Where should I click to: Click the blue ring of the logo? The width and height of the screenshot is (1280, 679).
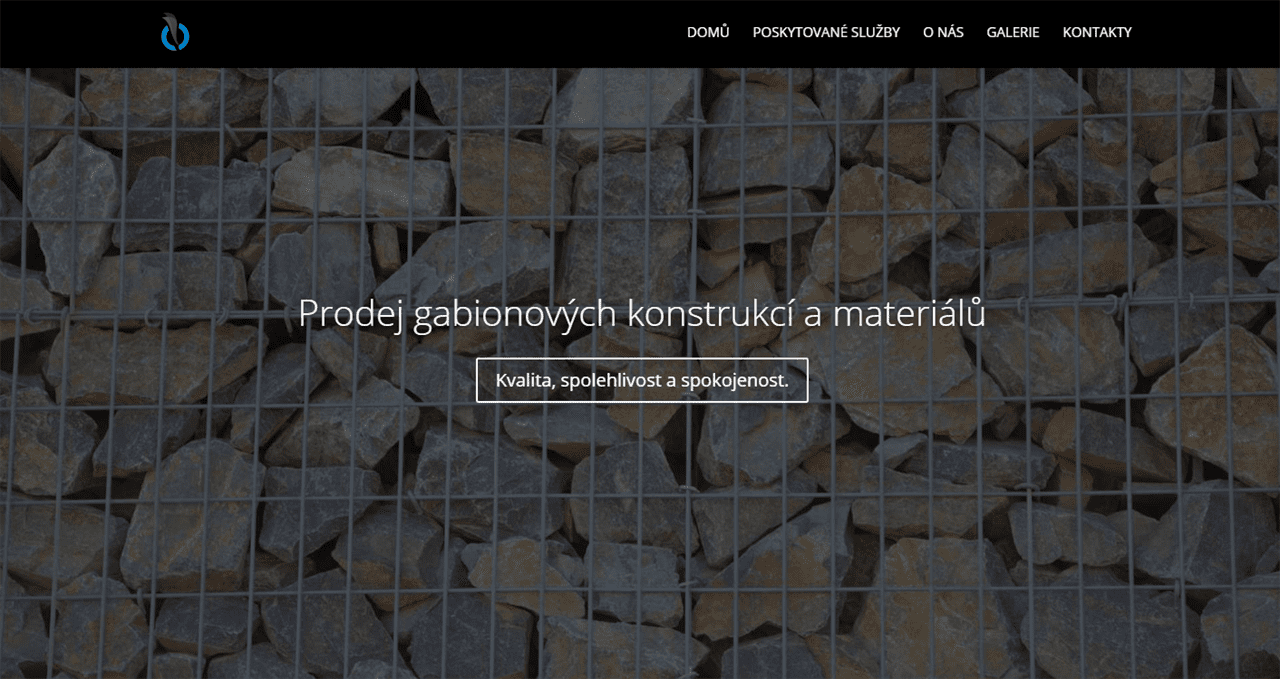164,38
